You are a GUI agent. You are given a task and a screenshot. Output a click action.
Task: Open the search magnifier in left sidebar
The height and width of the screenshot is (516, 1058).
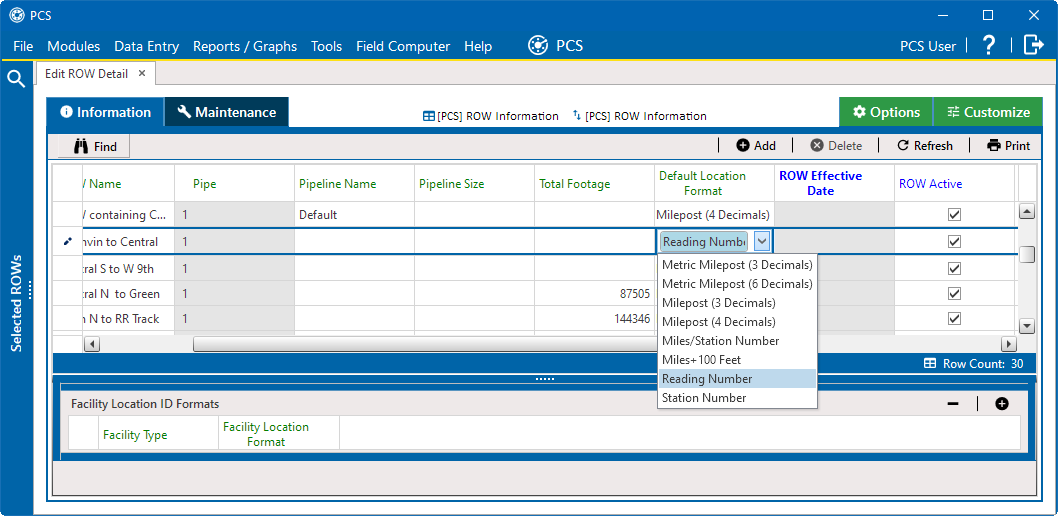[16, 79]
